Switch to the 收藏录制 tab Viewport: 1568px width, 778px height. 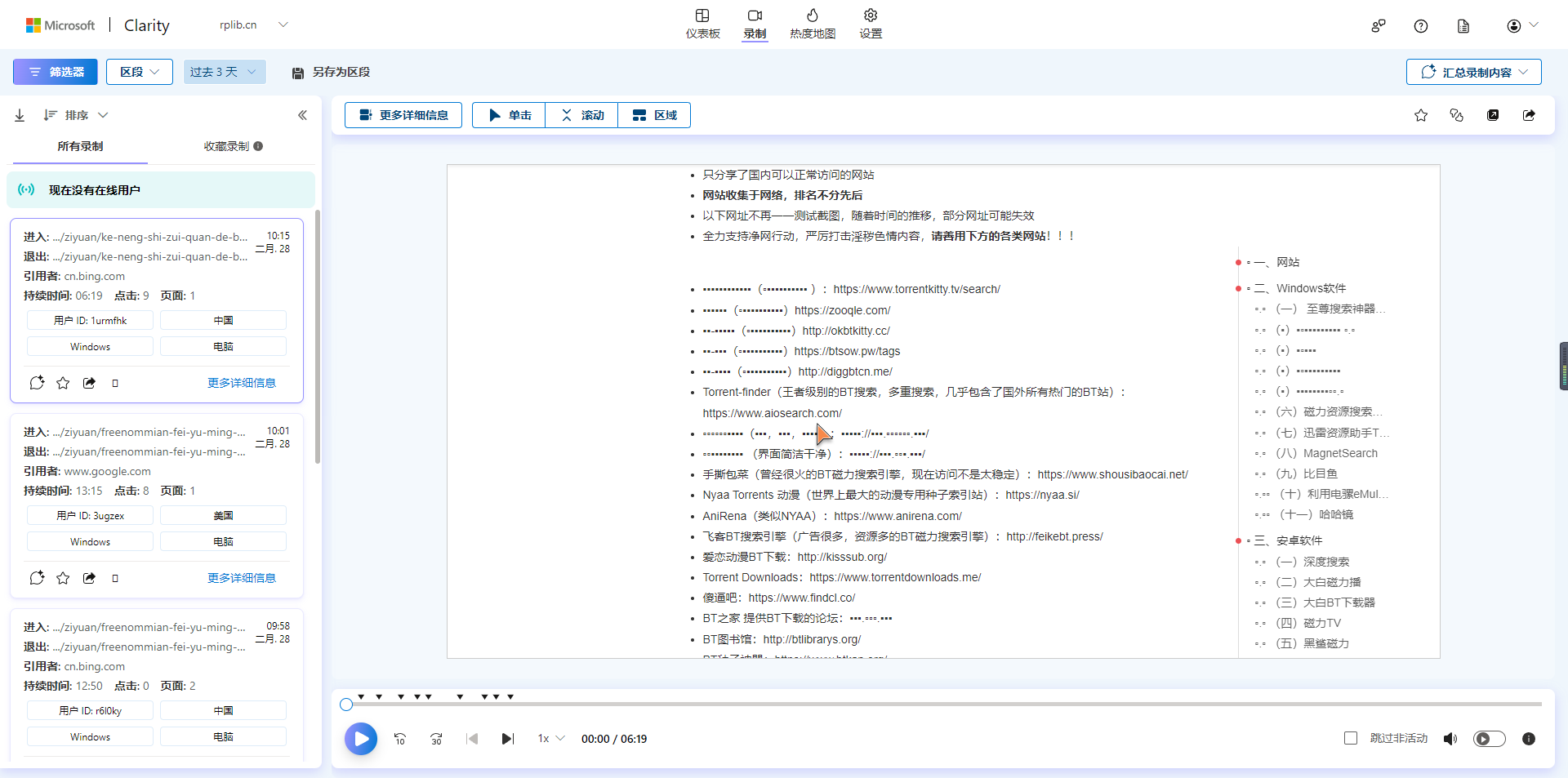[225, 147]
